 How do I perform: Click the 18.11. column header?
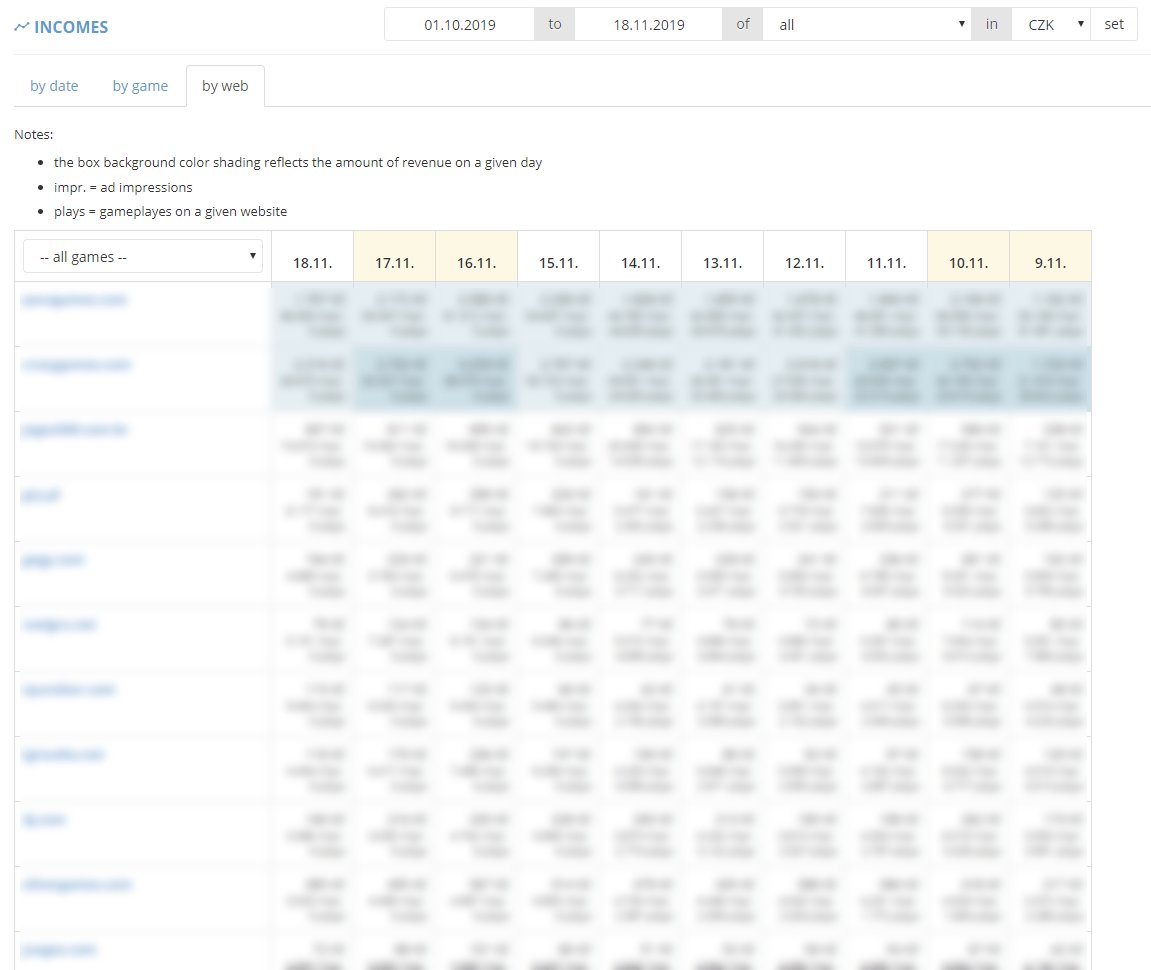pos(313,257)
